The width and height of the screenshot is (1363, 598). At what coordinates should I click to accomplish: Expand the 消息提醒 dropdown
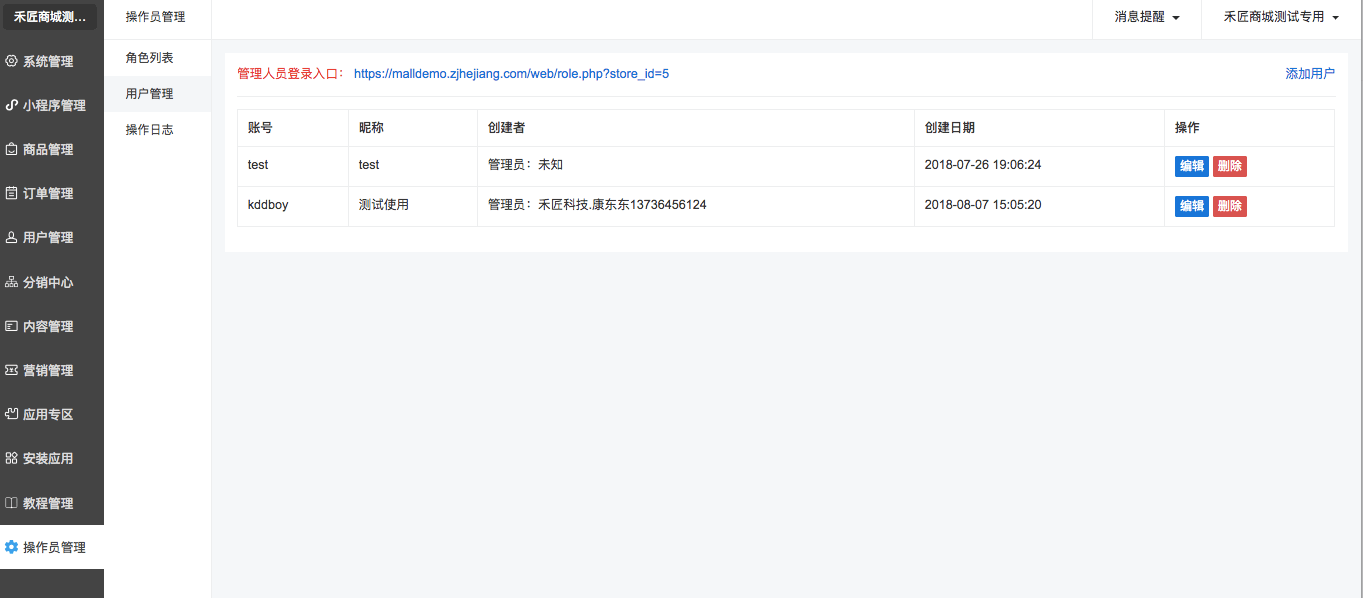1147,17
